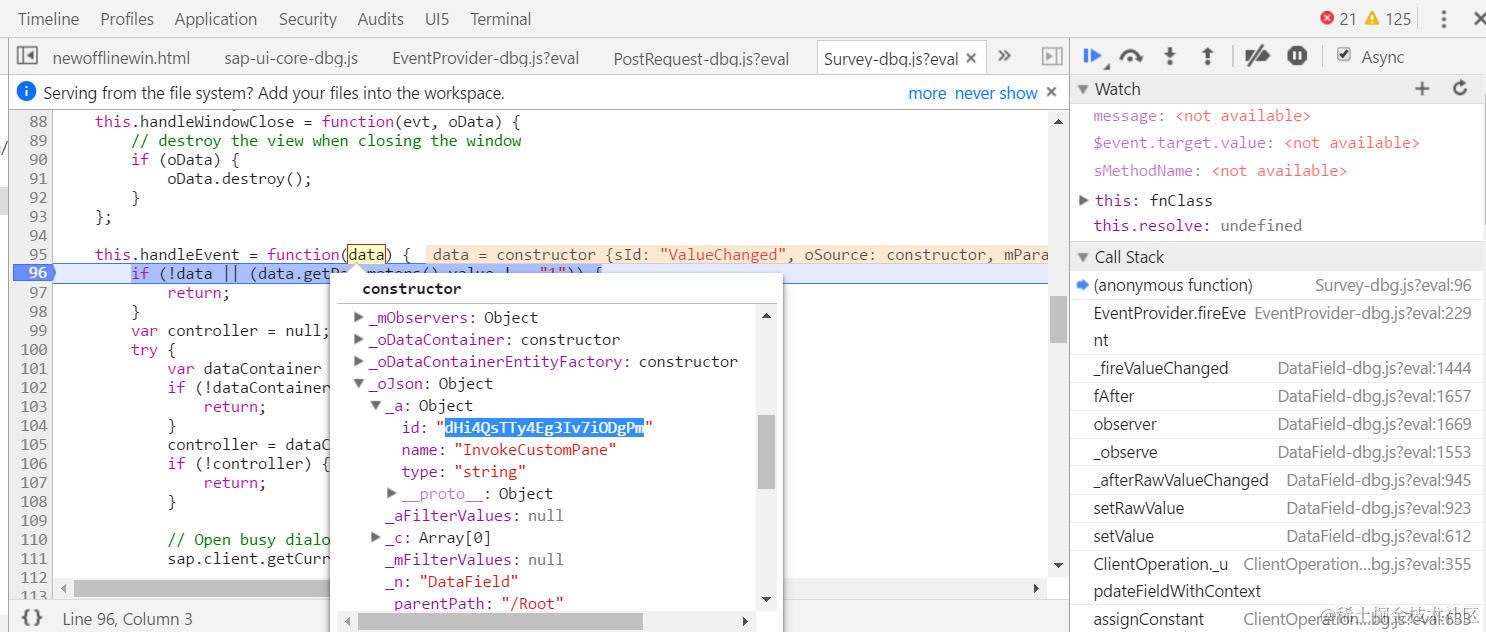Click the vertical scrollbar of the code editor
The height and width of the screenshot is (632, 1486).
click(x=1058, y=318)
